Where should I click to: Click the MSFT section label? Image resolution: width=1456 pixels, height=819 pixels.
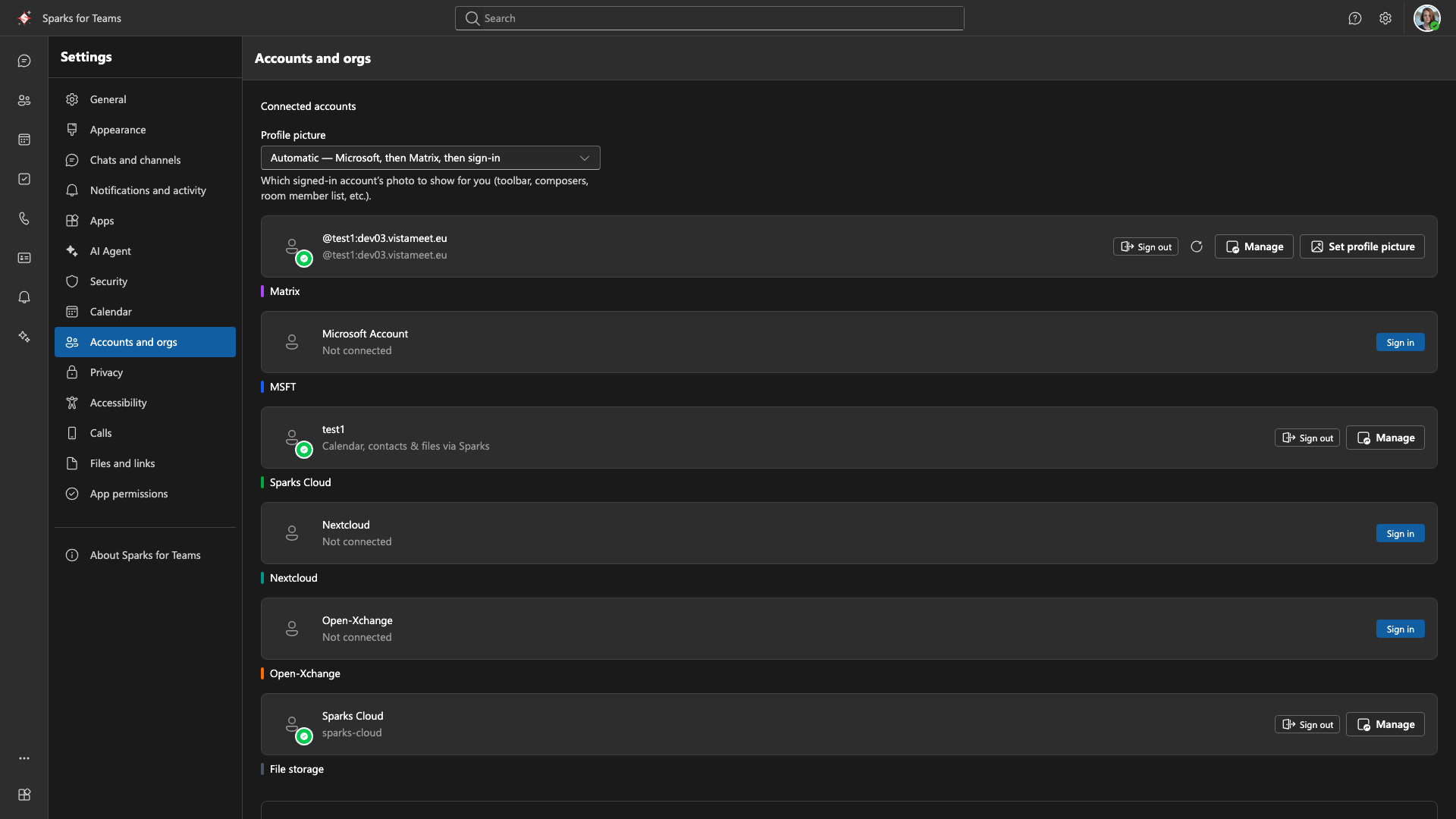point(283,387)
